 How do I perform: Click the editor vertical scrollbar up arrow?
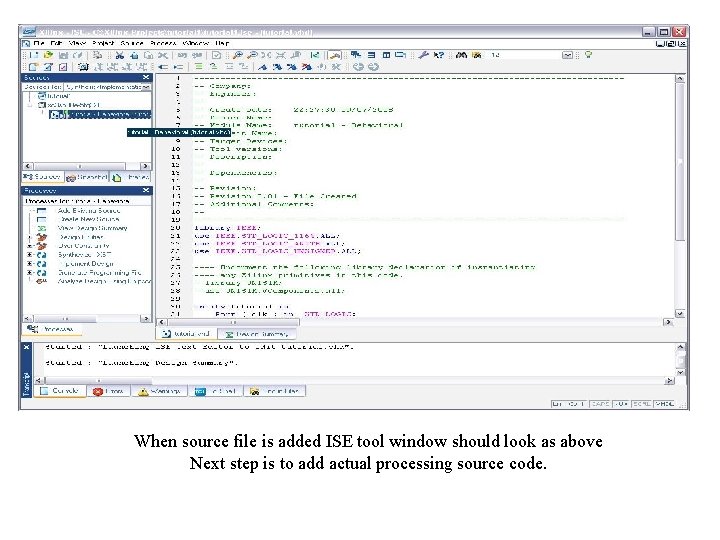pos(680,79)
